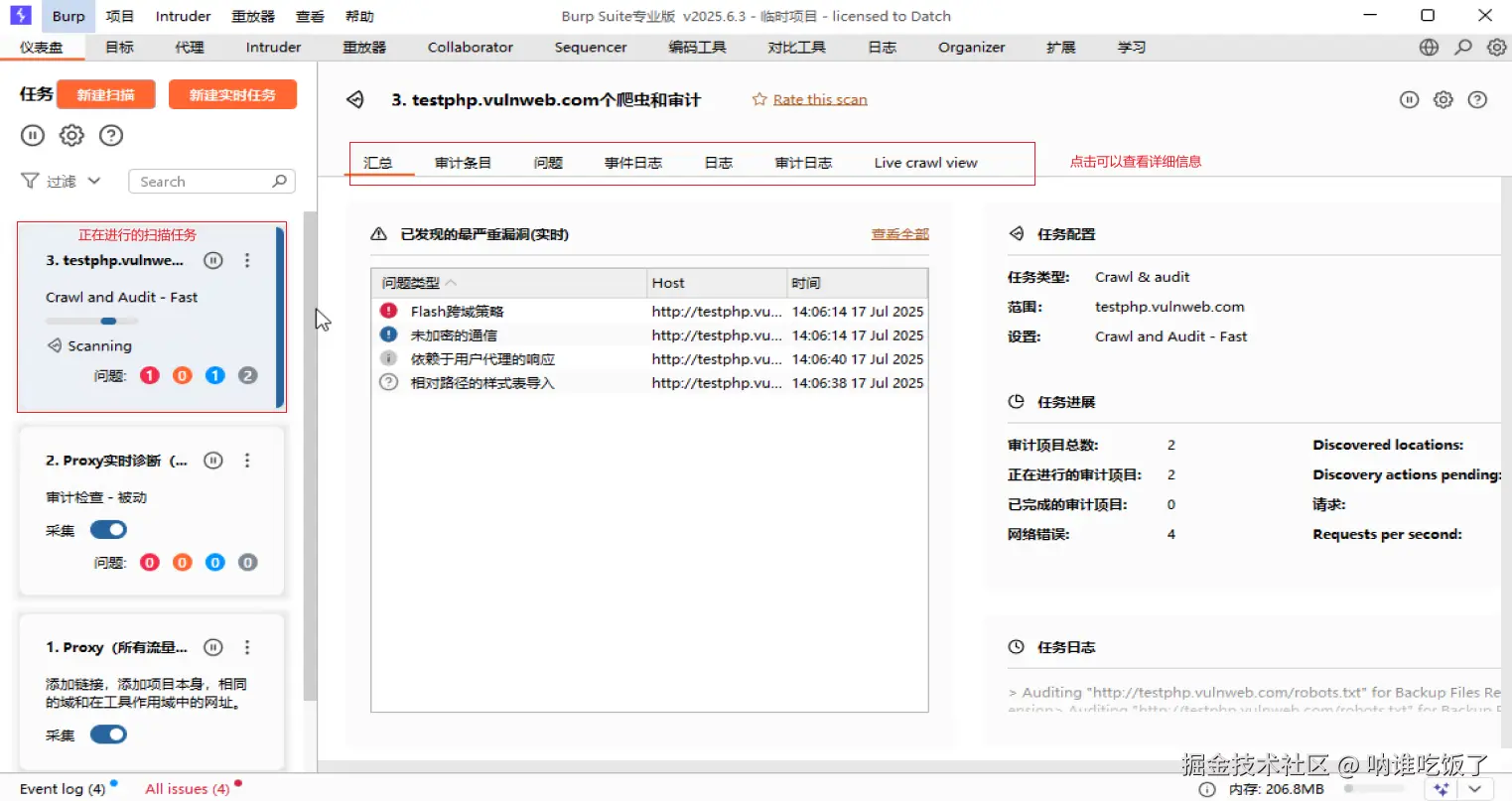
Task: Open more options for task 3 card
Action: pos(247,260)
